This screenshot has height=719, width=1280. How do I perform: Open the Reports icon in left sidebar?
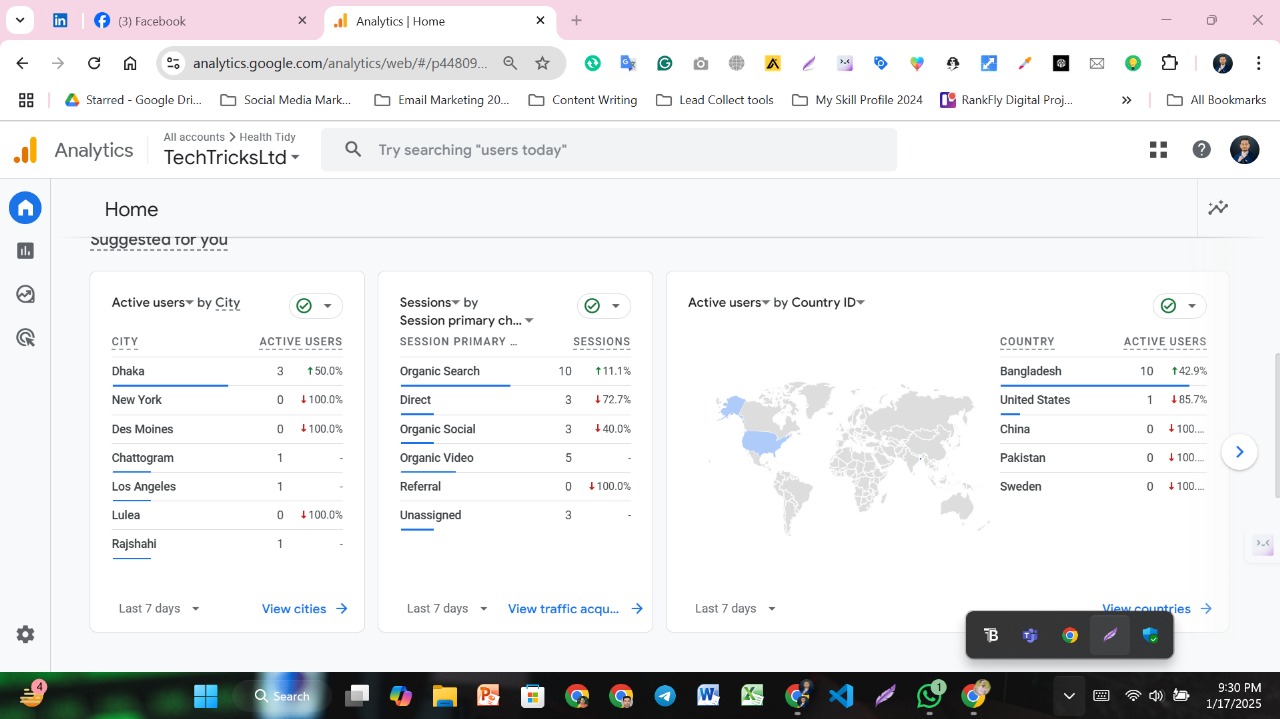click(x=26, y=251)
